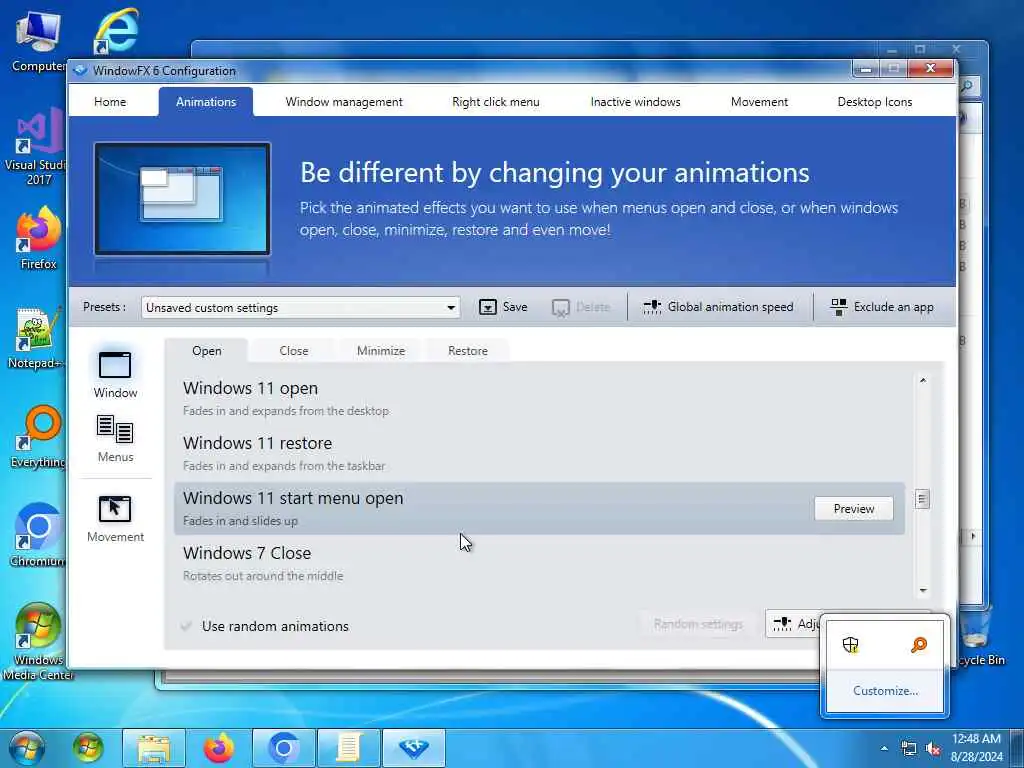Switch to the Restore sub-tab

[x=468, y=351]
